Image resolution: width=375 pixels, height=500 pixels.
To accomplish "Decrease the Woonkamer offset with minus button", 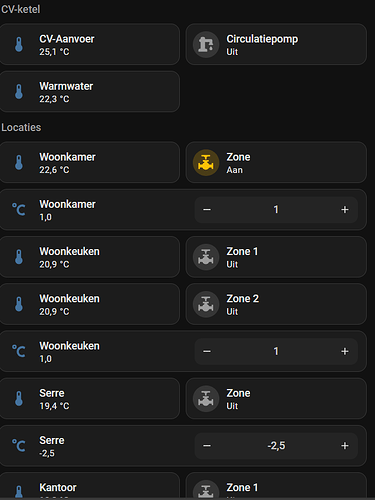I will coord(207,210).
